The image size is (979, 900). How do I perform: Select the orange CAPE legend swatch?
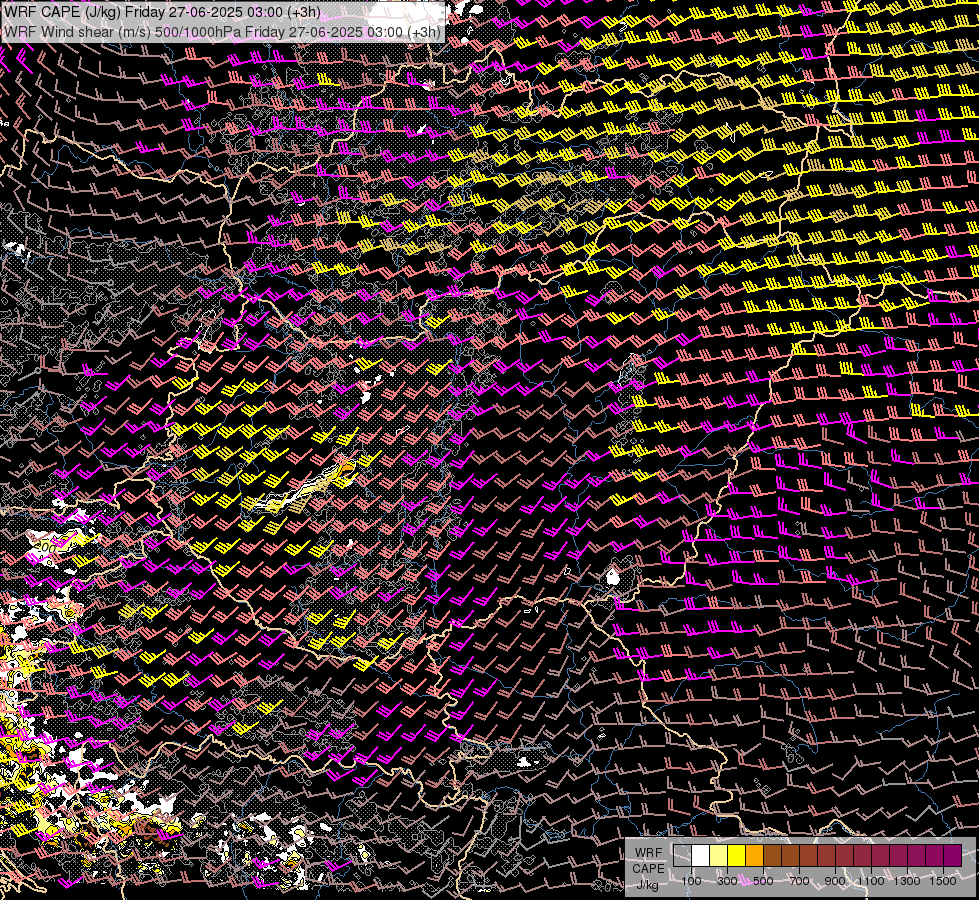(754, 855)
